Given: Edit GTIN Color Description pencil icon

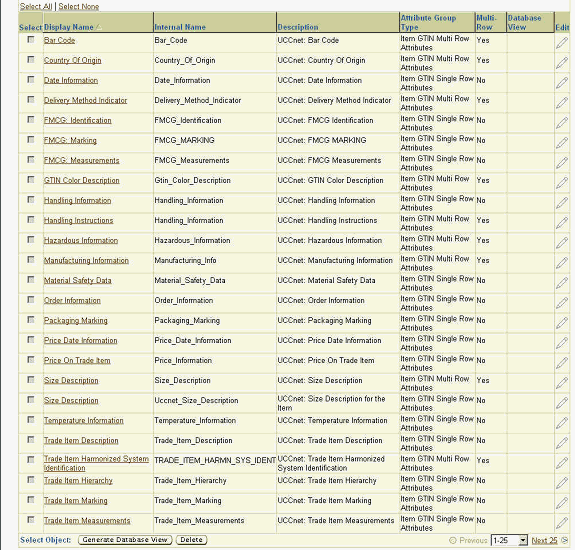Looking at the screenshot, I should click(561, 183).
